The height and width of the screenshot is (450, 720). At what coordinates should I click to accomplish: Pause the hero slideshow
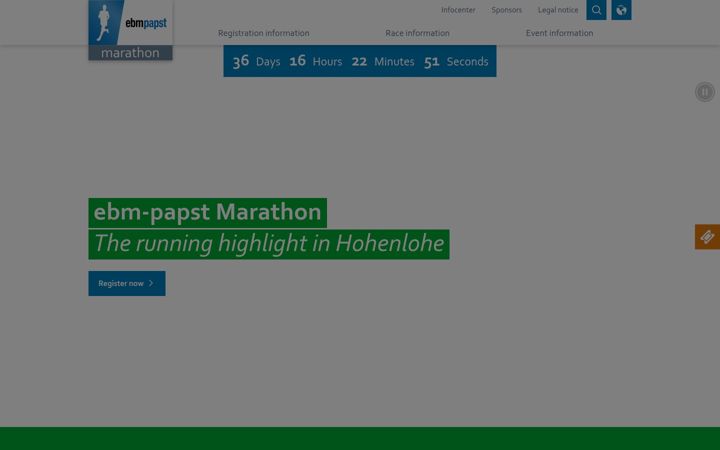(x=704, y=92)
